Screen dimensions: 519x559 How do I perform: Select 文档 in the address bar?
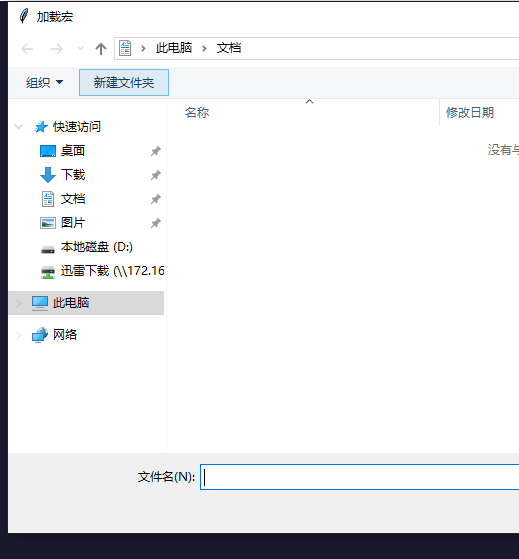[229, 48]
